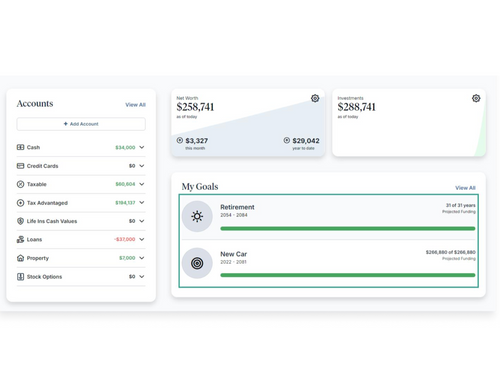Select the New Car goal title
Viewport: 500px width, 380px height.
[234, 254]
